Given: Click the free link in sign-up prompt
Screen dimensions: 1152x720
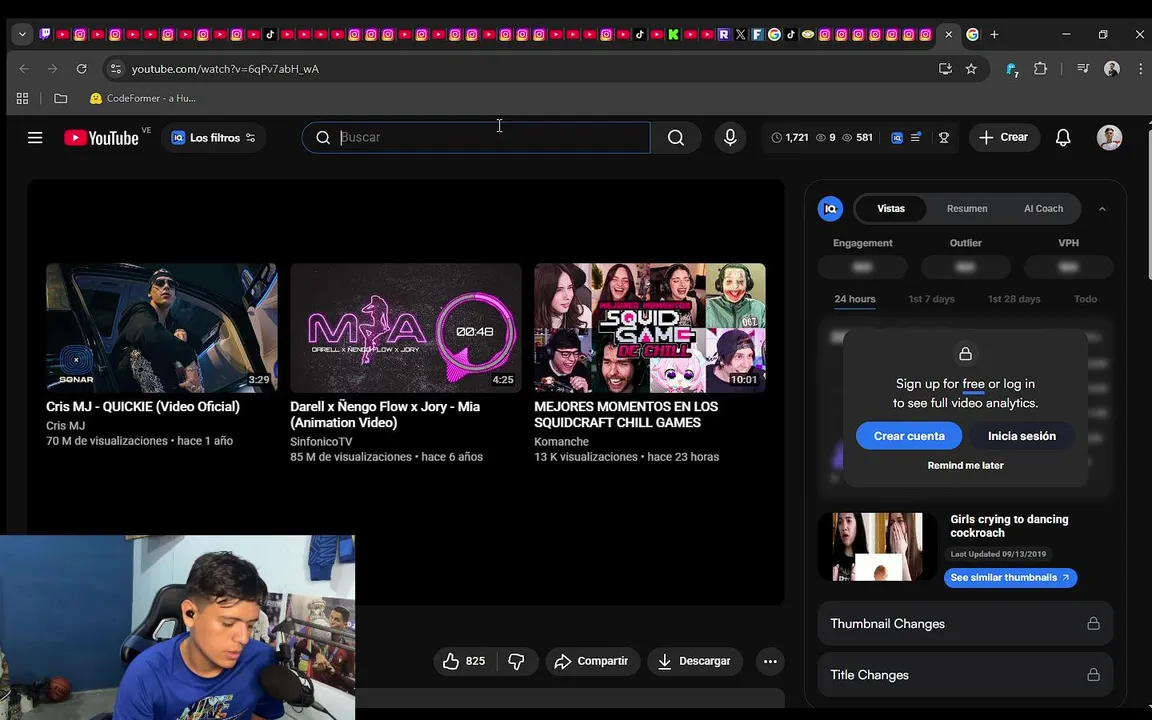Looking at the screenshot, I should [973, 384].
